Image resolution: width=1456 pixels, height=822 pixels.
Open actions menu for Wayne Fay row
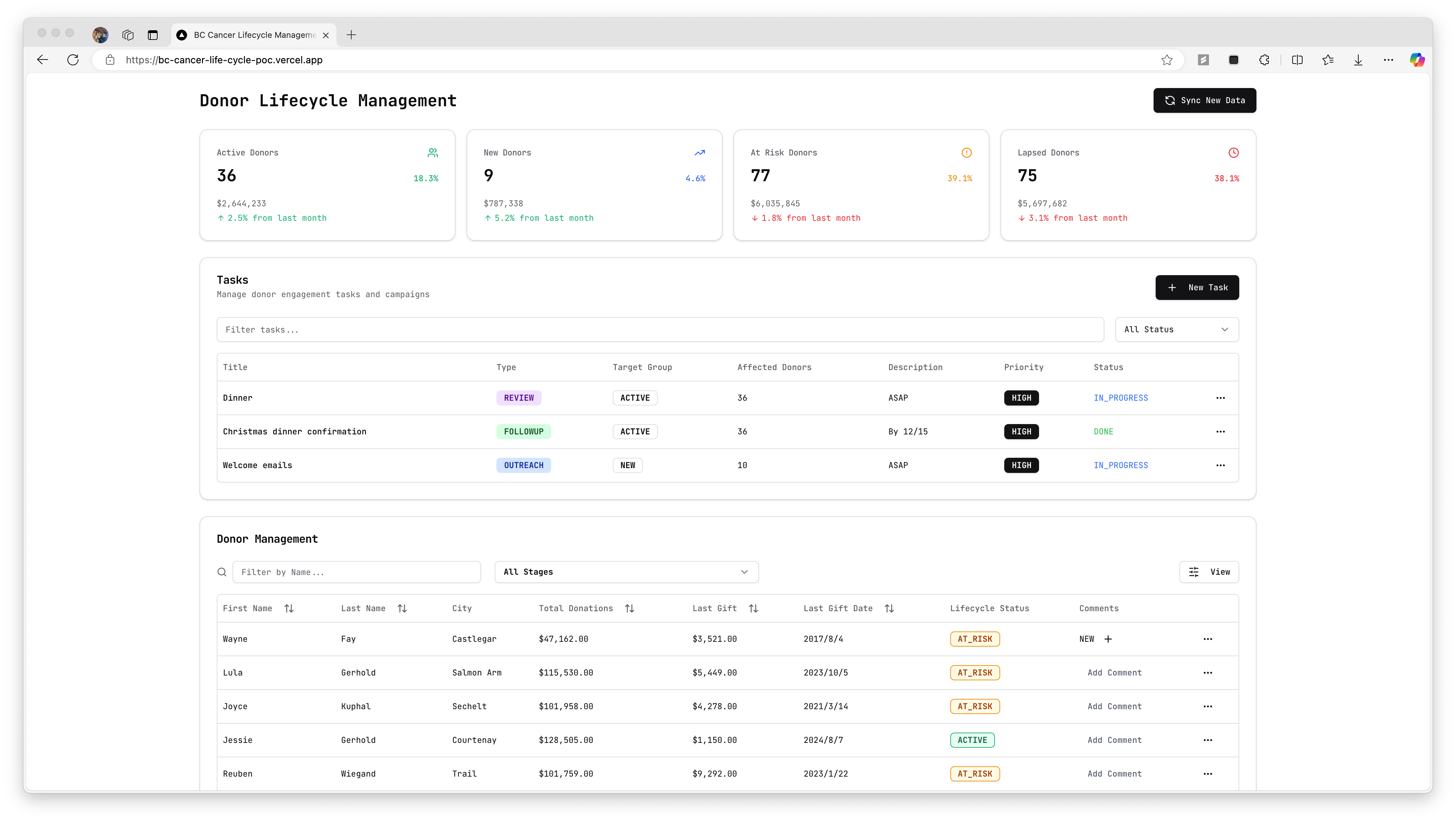tap(1208, 639)
